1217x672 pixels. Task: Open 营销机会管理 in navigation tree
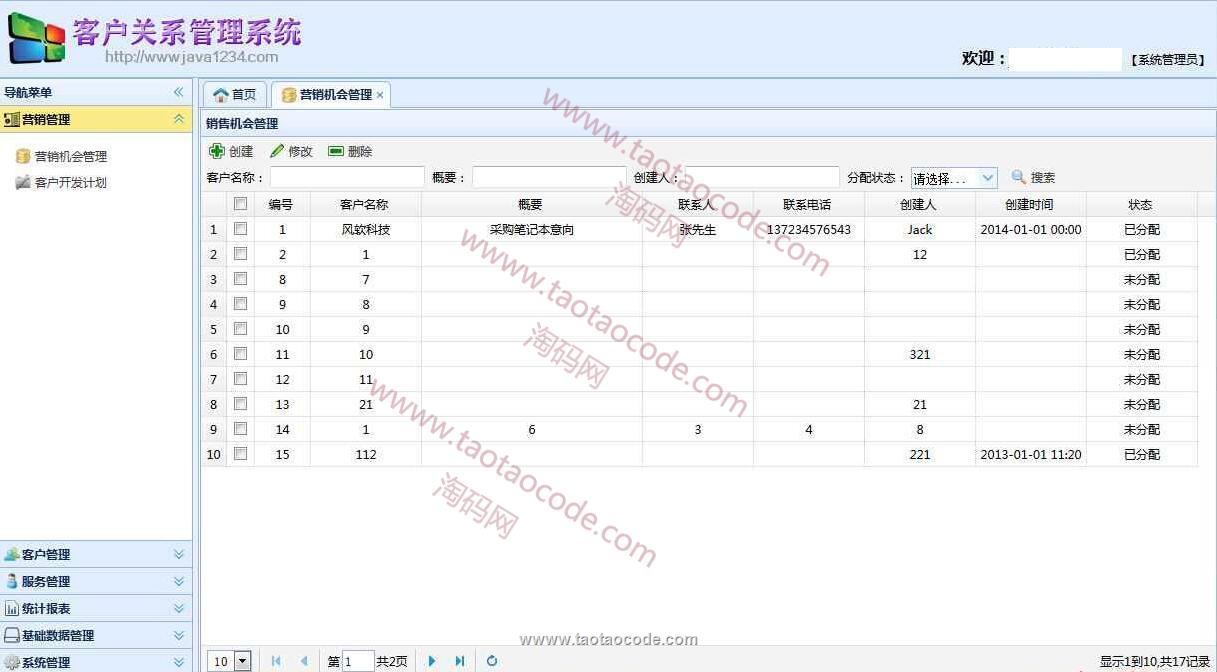(70, 157)
